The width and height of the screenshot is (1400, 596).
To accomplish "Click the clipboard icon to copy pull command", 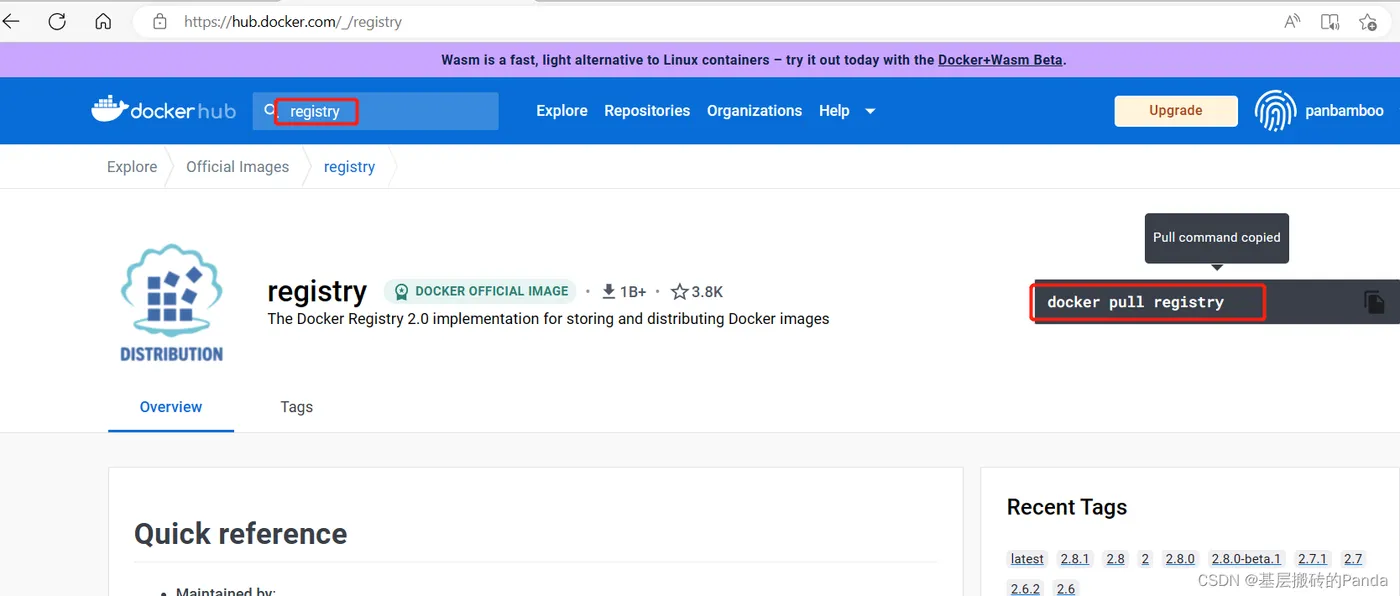I will pyautogui.click(x=1376, y=301).
